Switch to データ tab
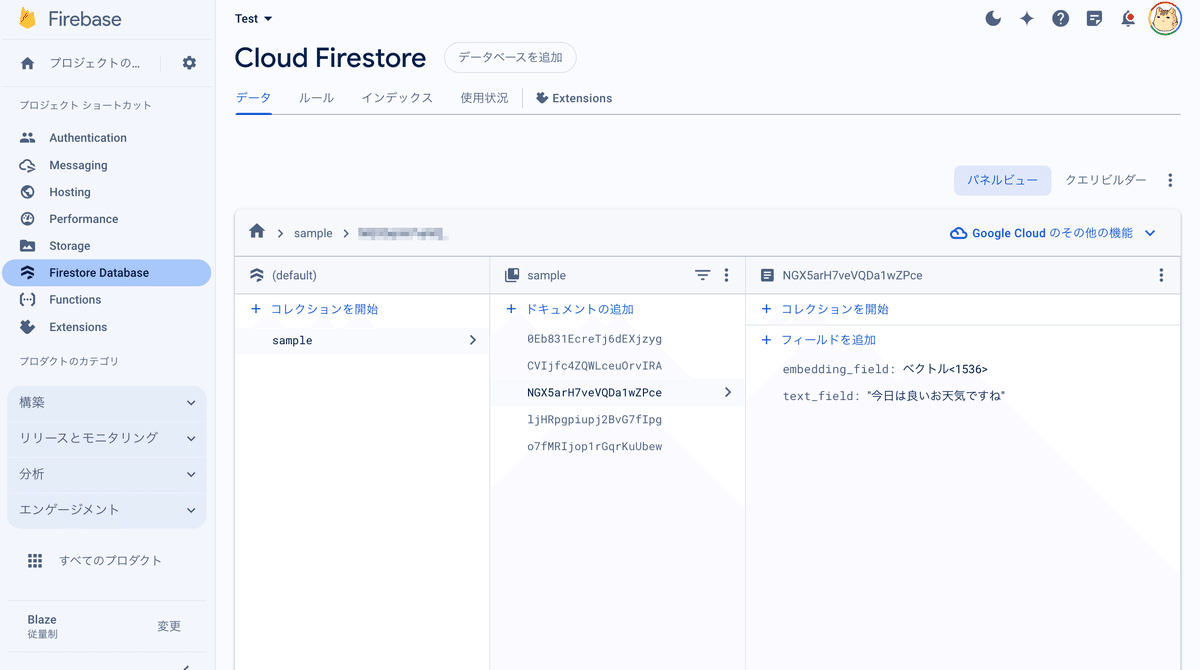Viewport: 1200px width, 670px height. pyautogui.click(x=253, y=98)
